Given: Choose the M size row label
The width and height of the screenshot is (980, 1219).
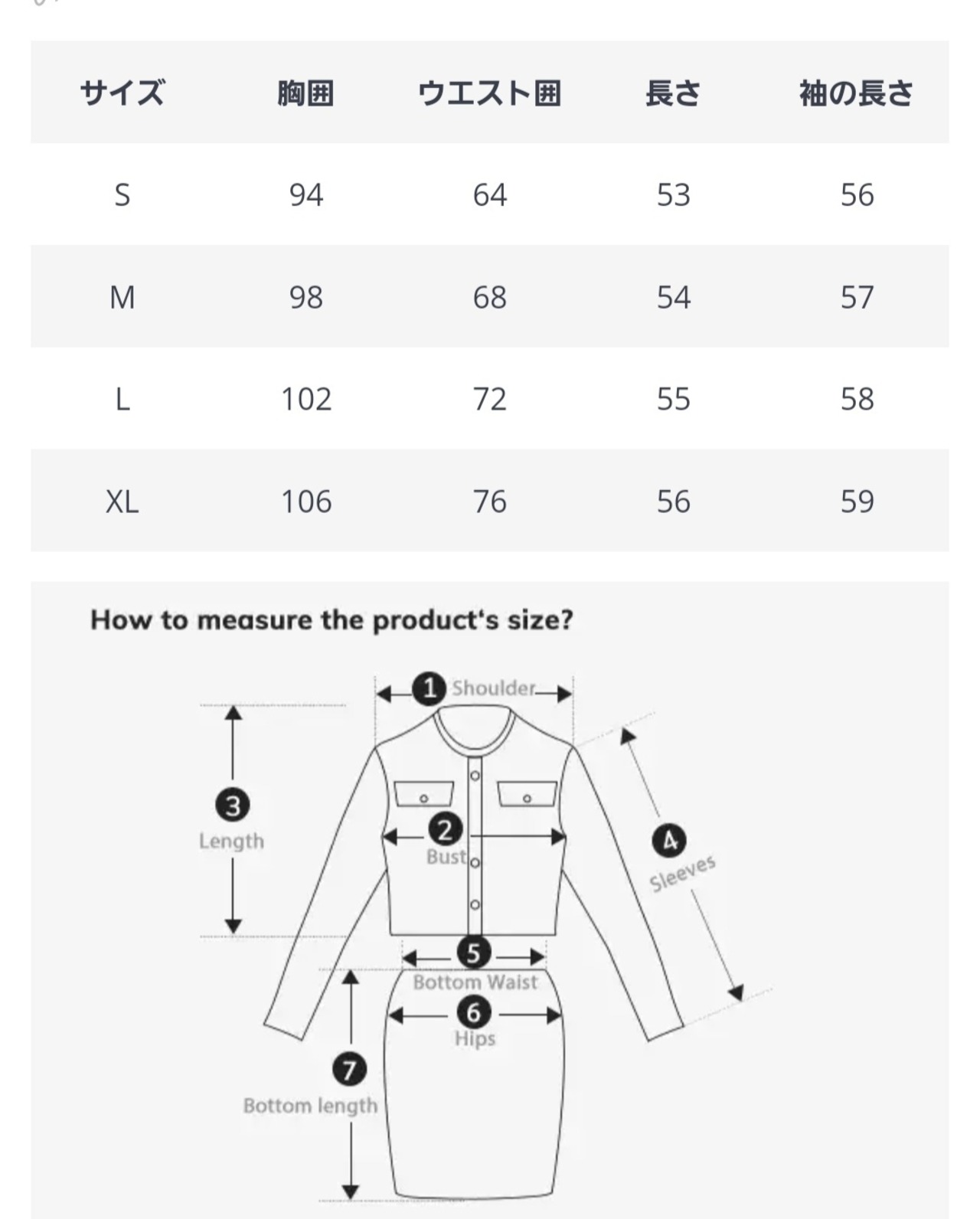Looking at the screenshot, I should (122, 297).
